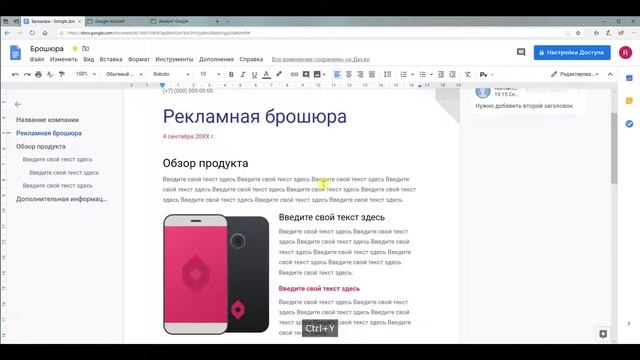Open the input tools language button

484,74
